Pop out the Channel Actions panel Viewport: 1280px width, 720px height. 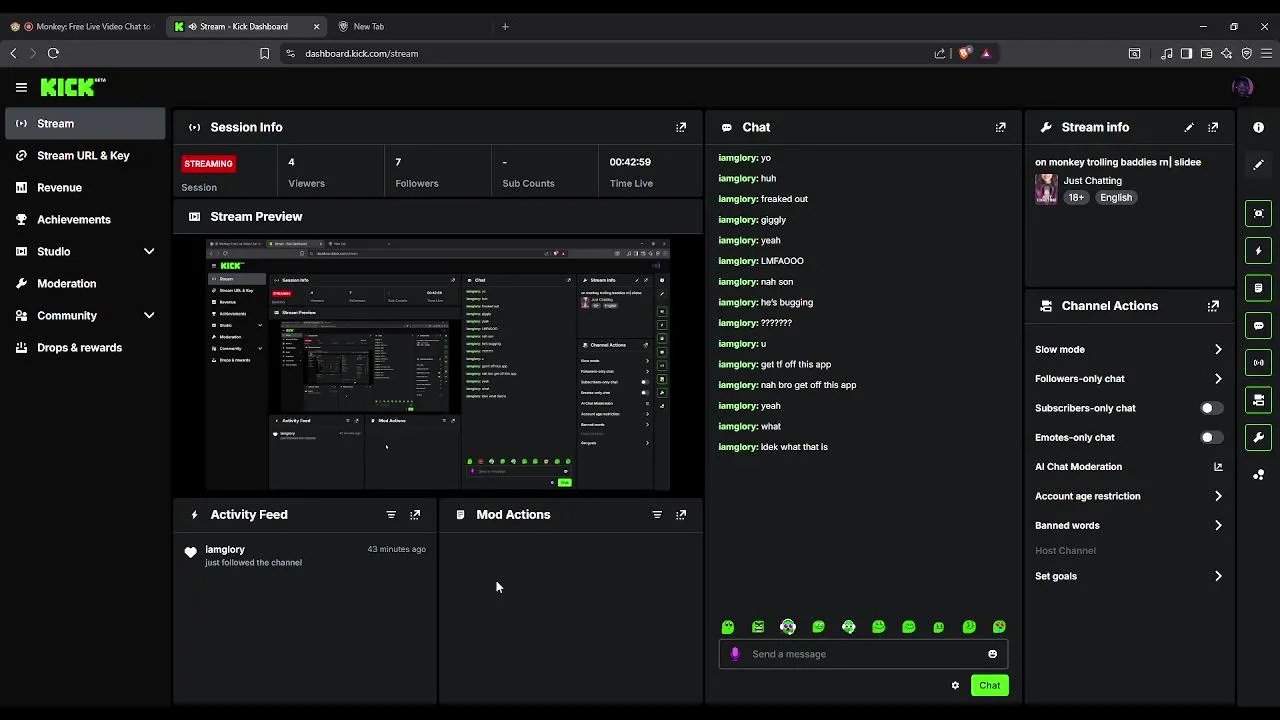[x=1213, y=306]
